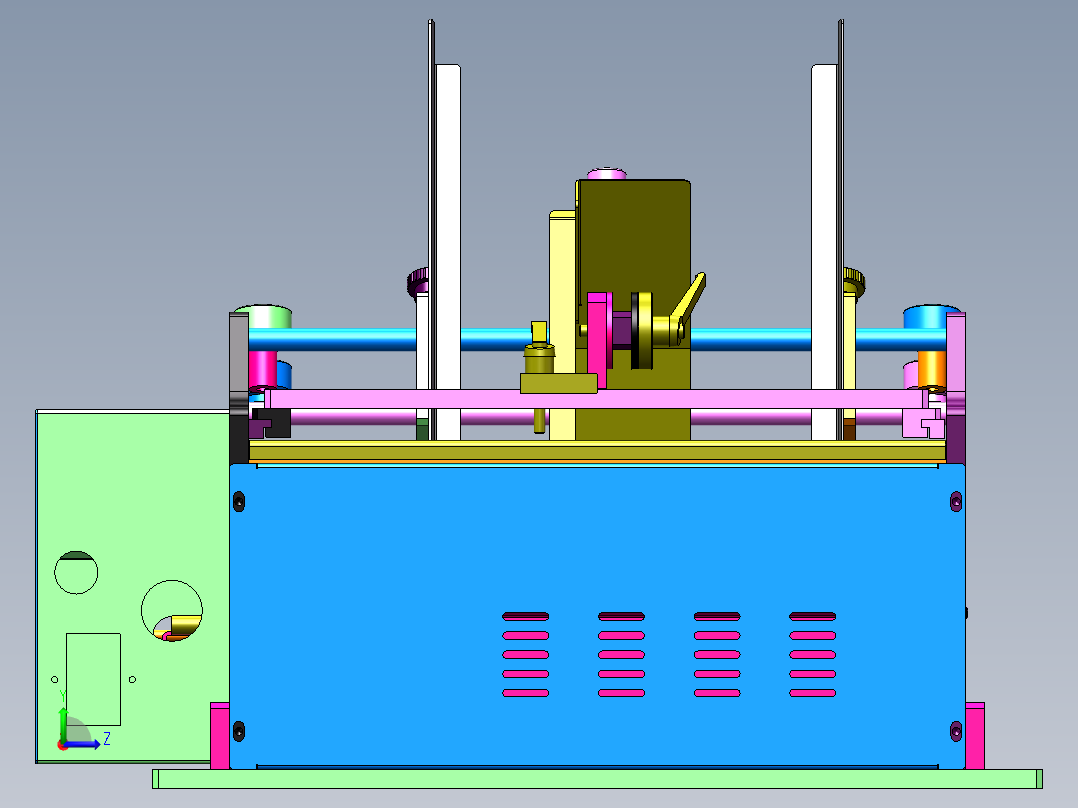
Task: Select the light pink horizontal crossbar
Action: pyautogui.click(x=597, y=399)
